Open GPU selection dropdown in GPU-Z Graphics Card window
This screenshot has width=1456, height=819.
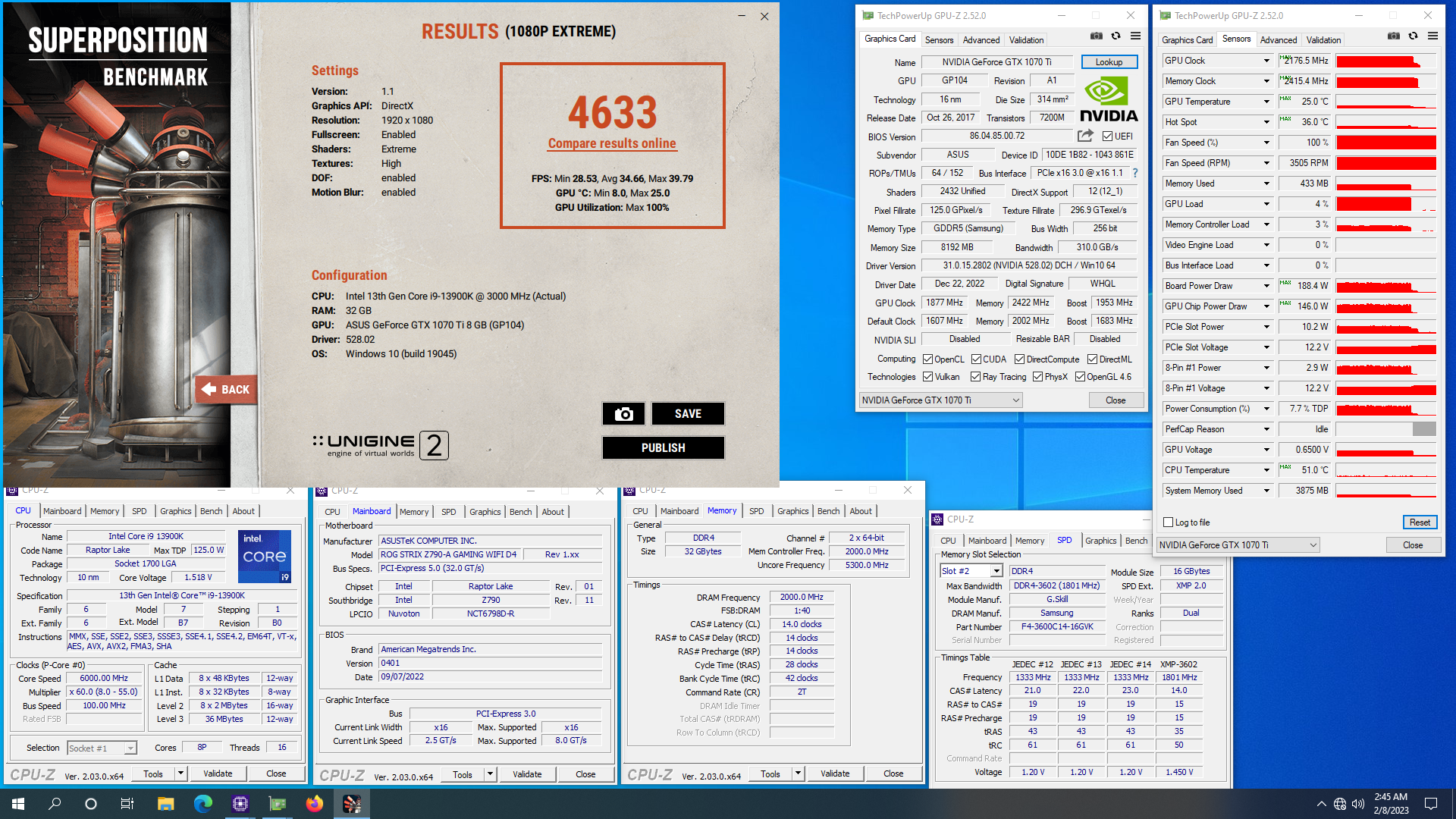point(940,400)
